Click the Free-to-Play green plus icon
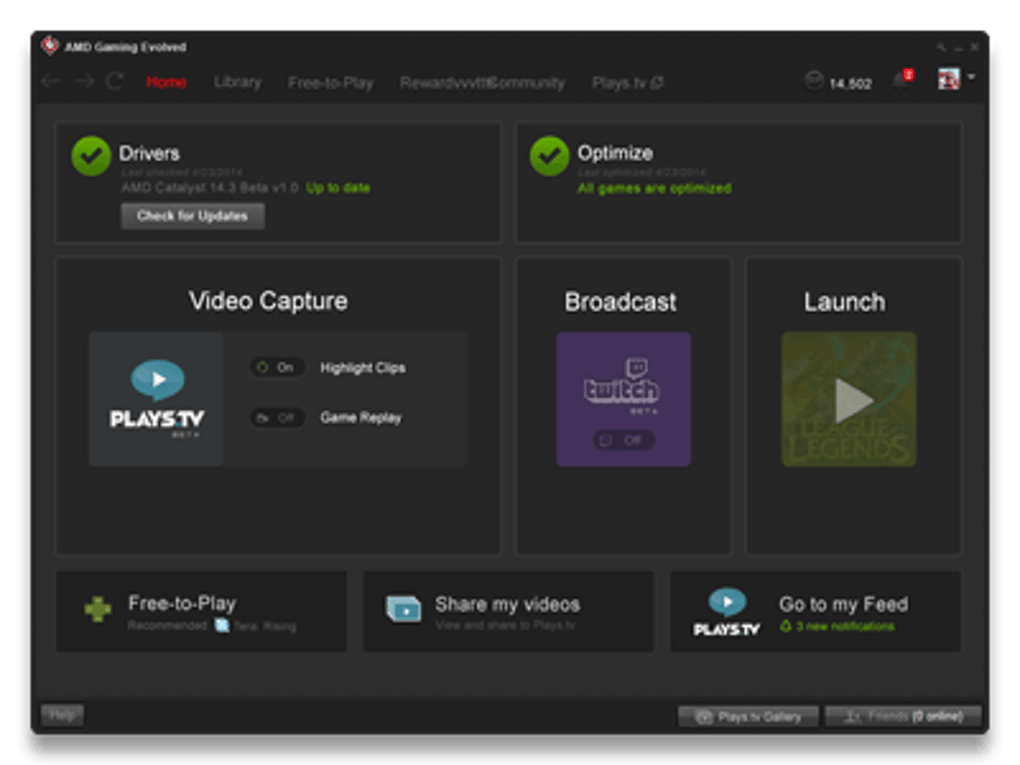 pos(98,610)
